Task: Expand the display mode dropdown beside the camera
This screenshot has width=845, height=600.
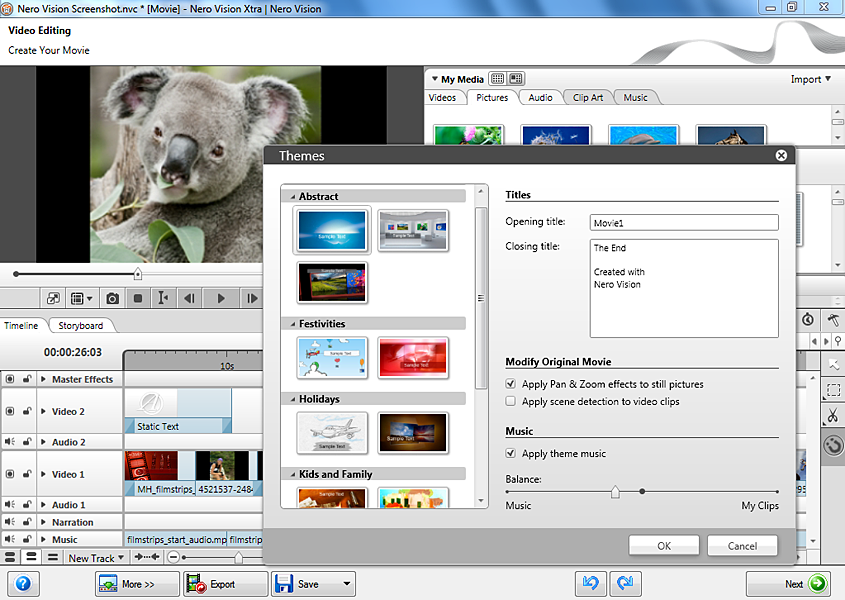Action: click(88, 298)
